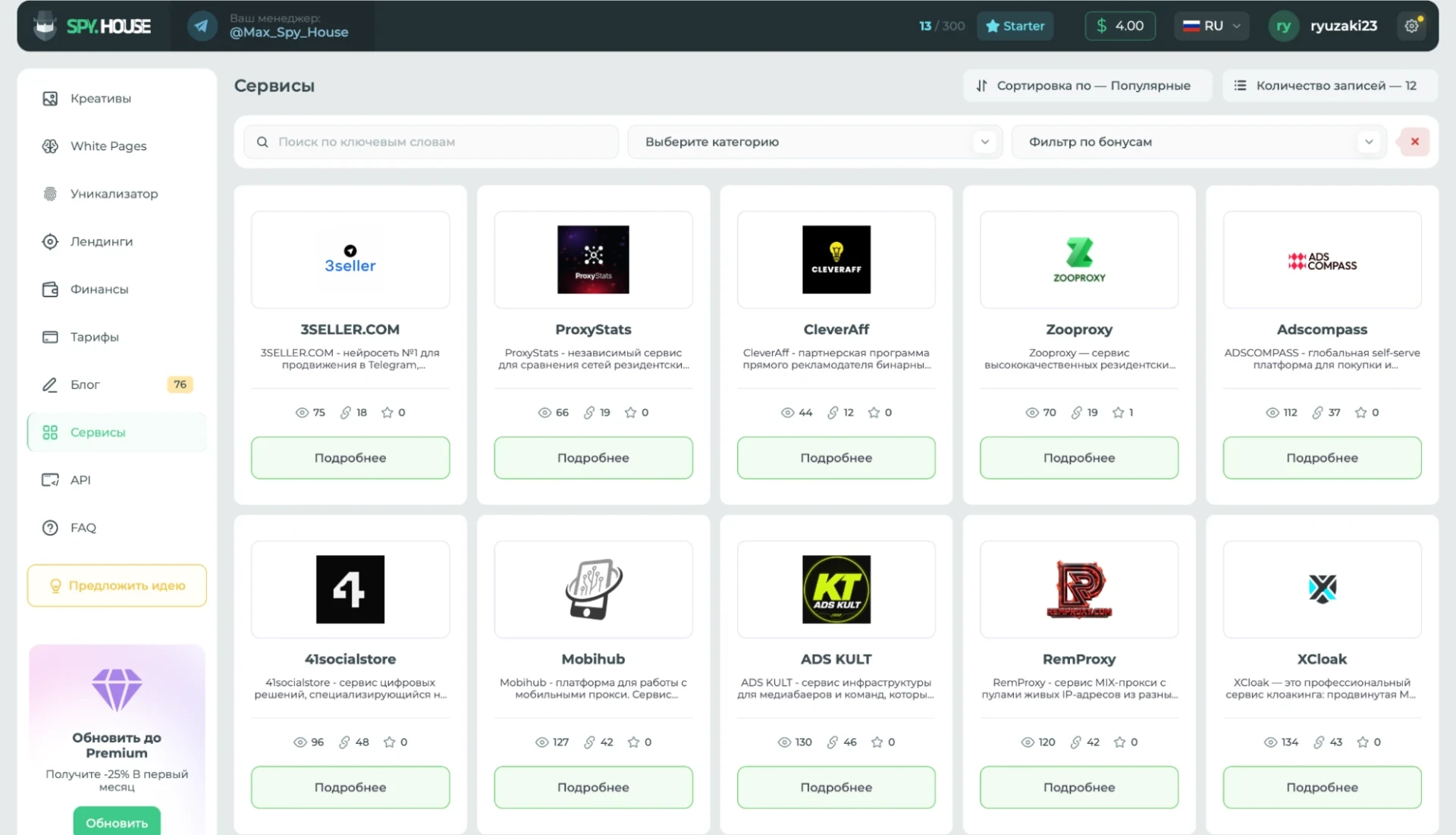Click Подробнее on the ADS KULT card
The height and width of the screenshot is (835, 1456).
point(836,788)
